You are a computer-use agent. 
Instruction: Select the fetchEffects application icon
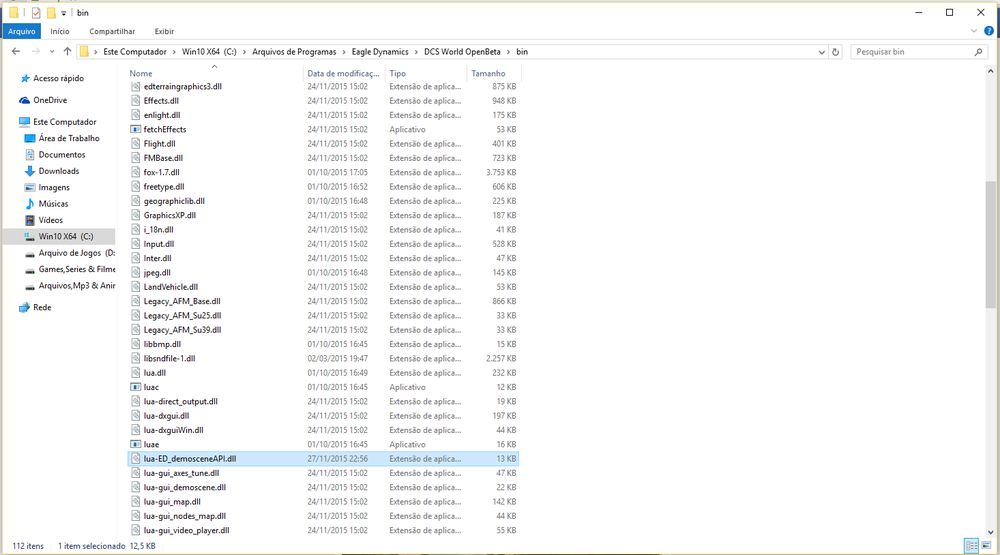click(x=135, y=130)
